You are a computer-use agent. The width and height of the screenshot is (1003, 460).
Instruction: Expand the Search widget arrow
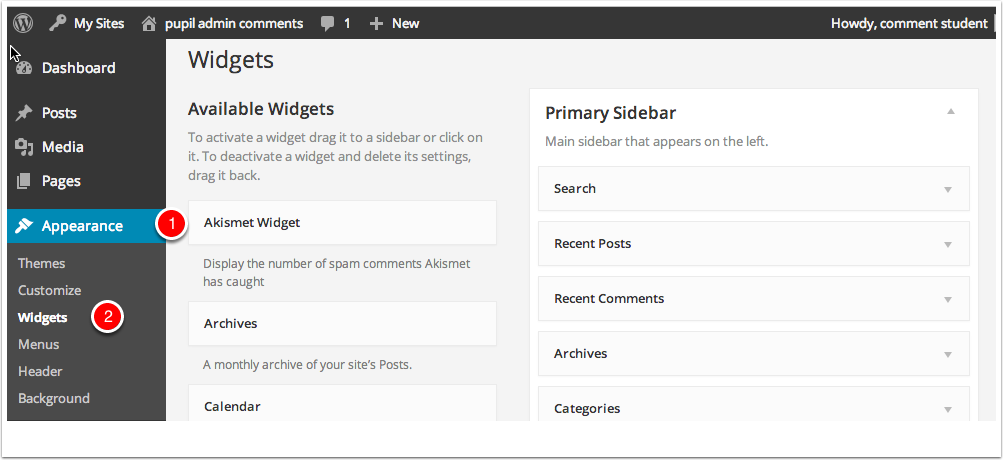tap(947, 189)
